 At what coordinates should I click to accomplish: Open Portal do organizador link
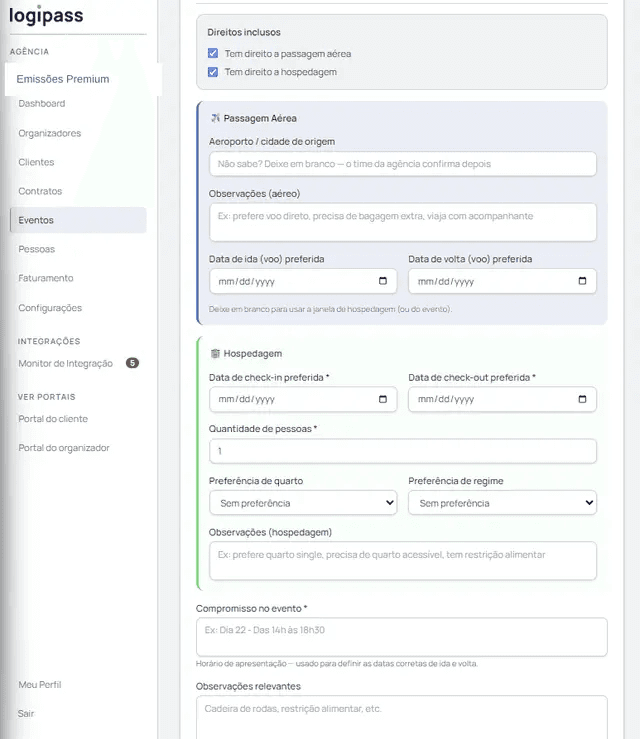[64, 448]
